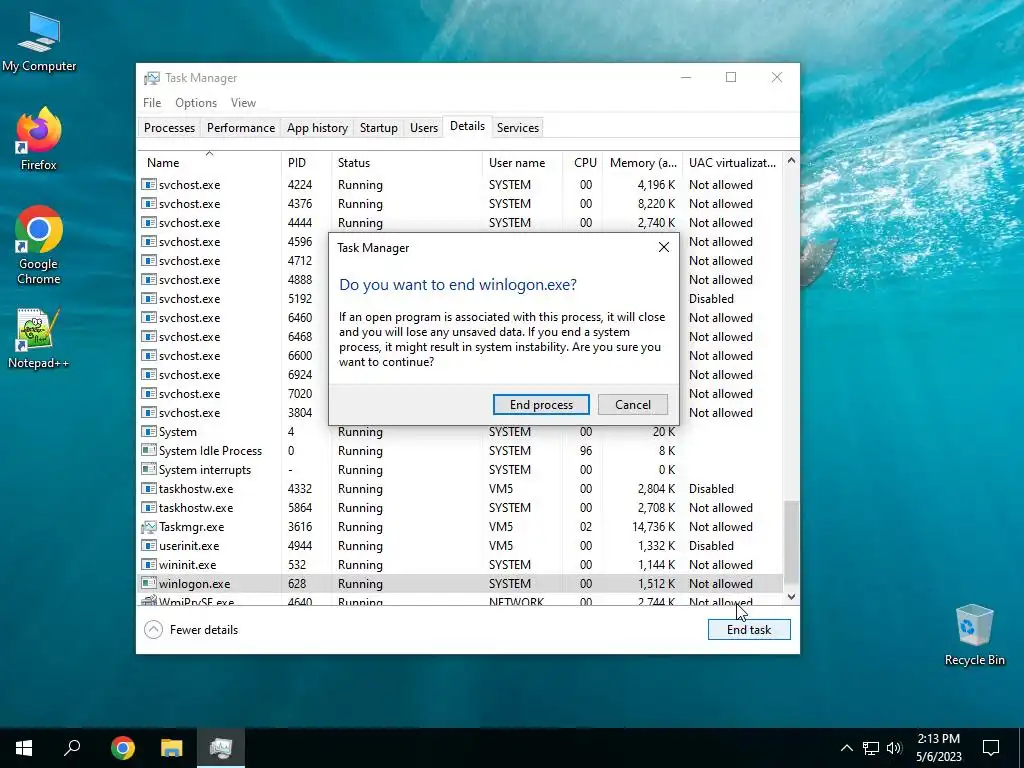Switch to the App history tab

317,128
